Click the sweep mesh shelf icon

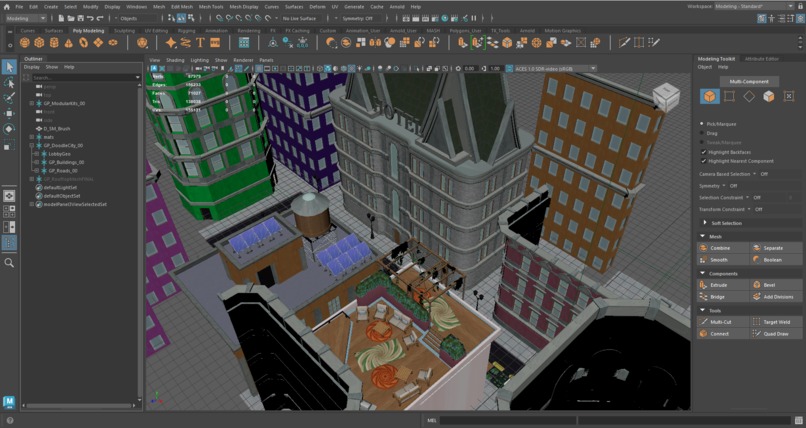(x=186, y=43)
